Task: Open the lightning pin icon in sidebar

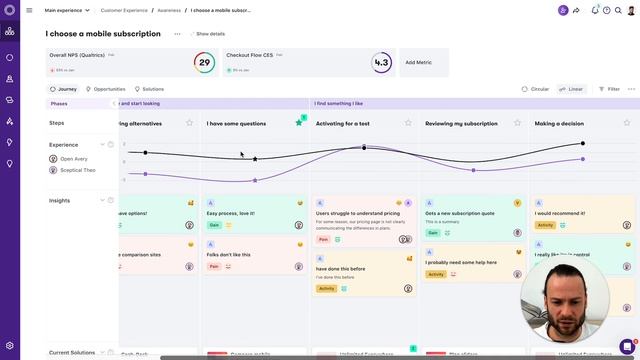Action: (x=9, y=142)
